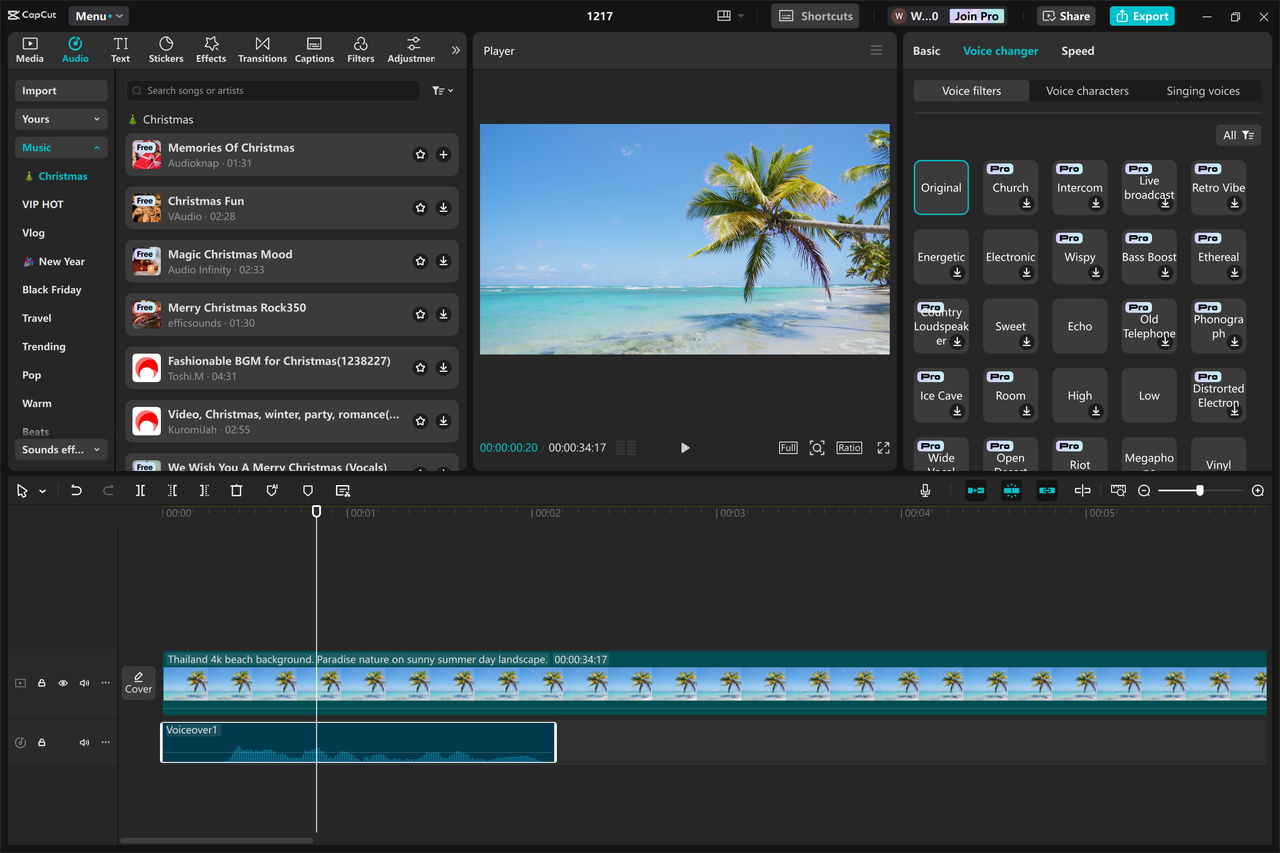The height and width of the screenshot is (853, 1280).
Task: Split the clip at playhead
Action: pos(140,491)
